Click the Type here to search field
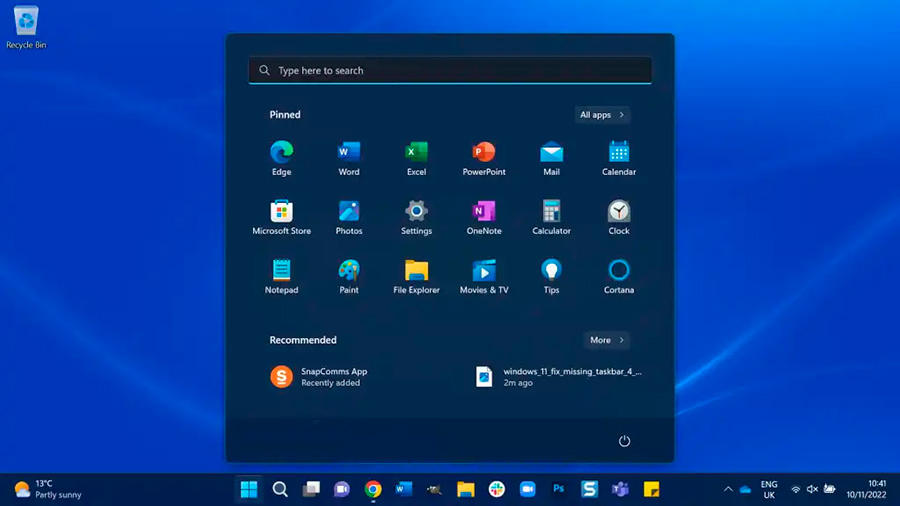The image size is (900, 506). 450,71
